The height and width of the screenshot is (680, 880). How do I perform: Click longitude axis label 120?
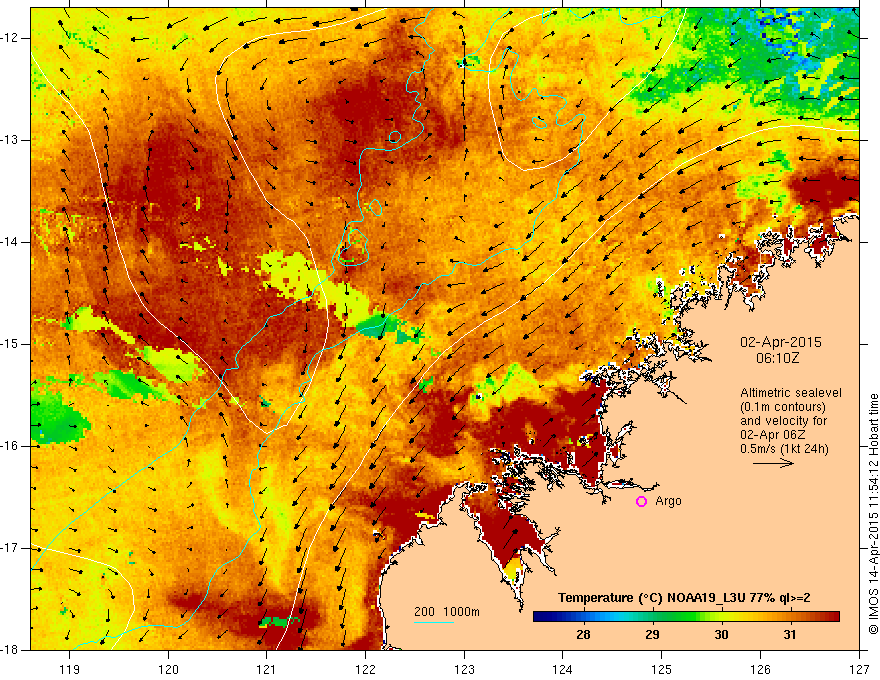pyautogui.click(x=168, y=669)
